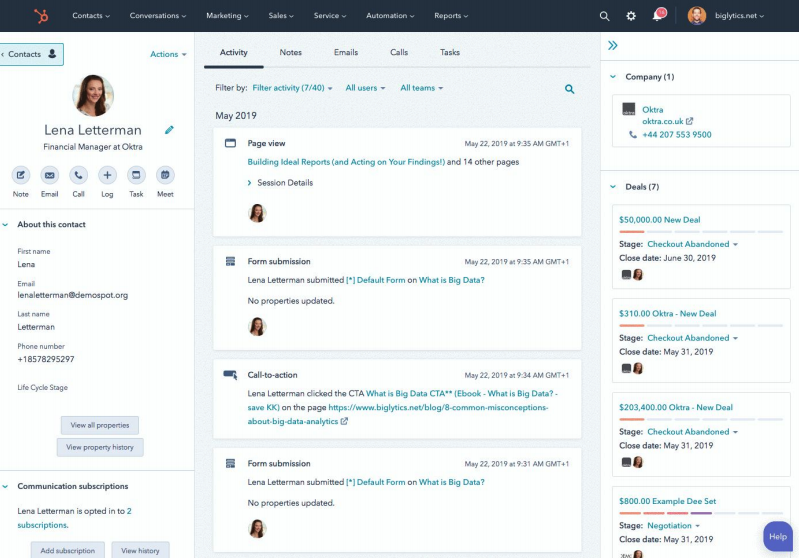This screenshot has height=558, width=799.
Task: Log an activity with the plus icon
Action: tap(107, 175)
